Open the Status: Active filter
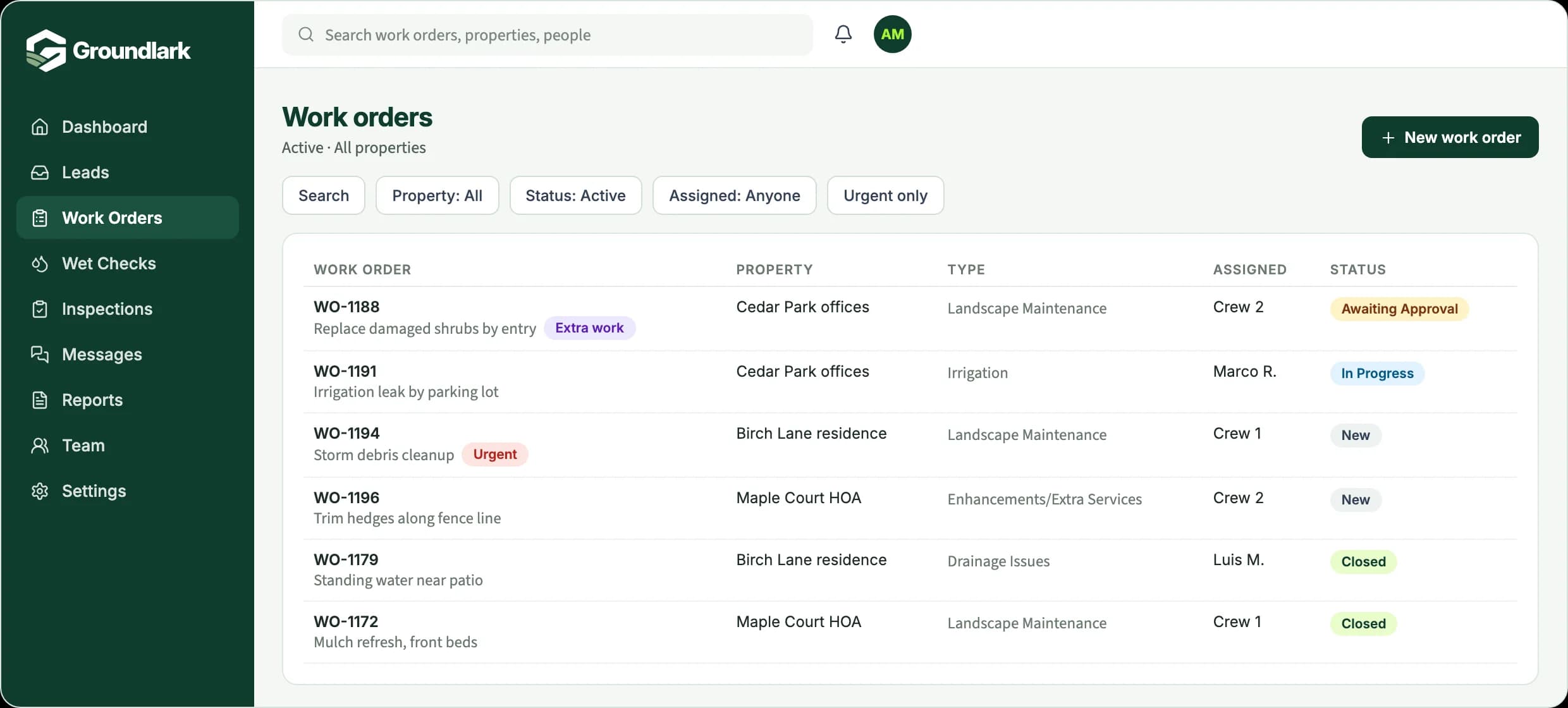1568x708 pixels. (575, 195)
